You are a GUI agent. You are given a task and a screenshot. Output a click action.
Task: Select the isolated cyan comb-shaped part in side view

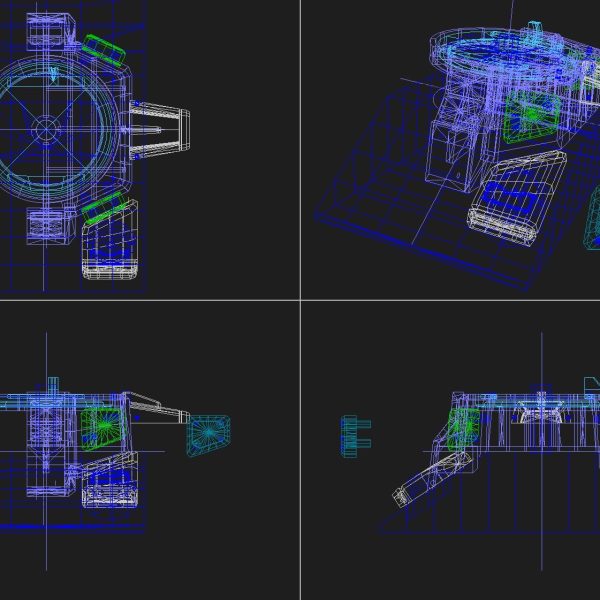point(355,436)
